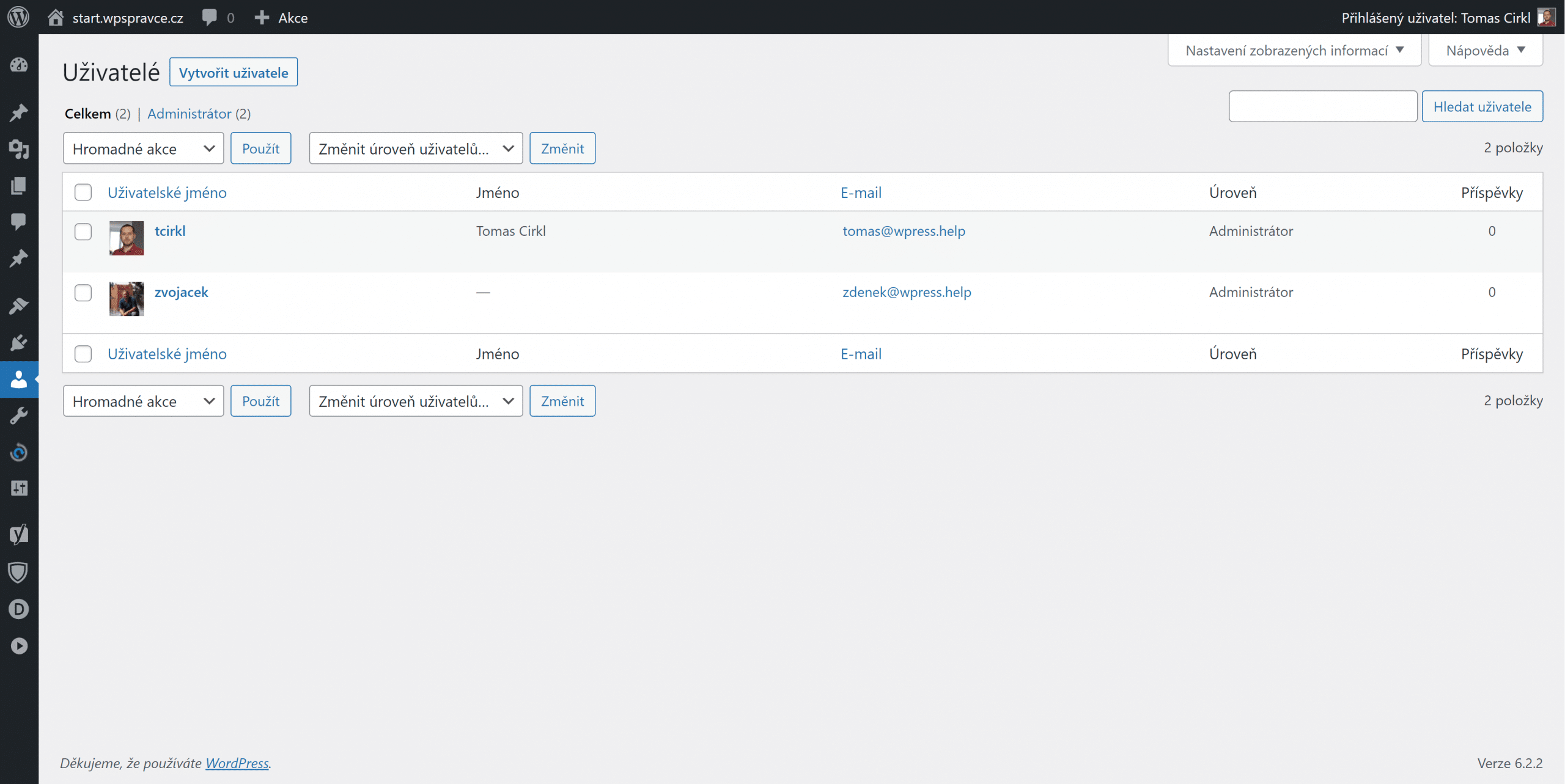The image size is (1565, 784).
Task: Open the Pages sidebar icon
Action: point(19,186)
